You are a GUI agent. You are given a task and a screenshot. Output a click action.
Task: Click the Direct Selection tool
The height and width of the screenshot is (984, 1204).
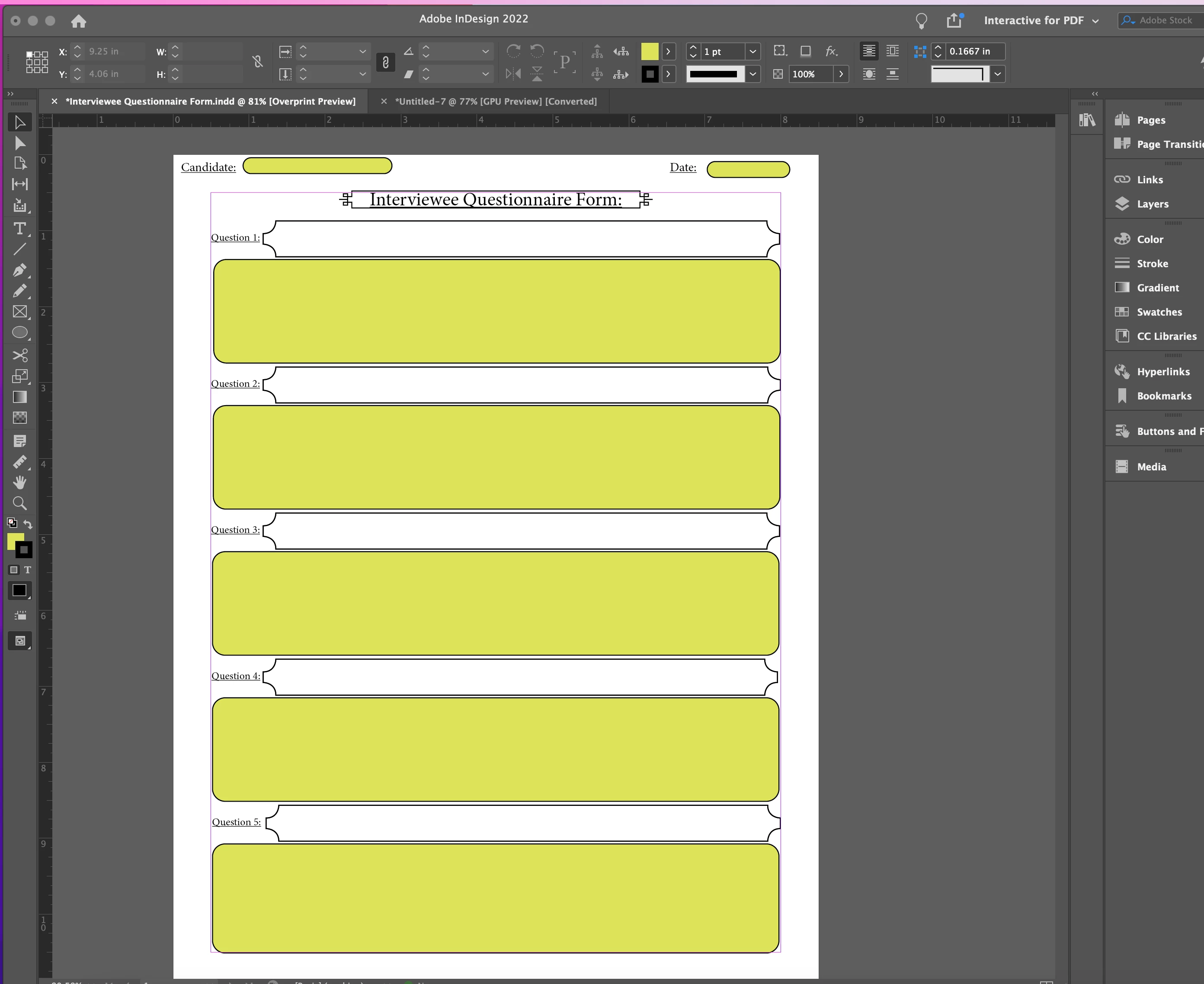tap(19, 143)
